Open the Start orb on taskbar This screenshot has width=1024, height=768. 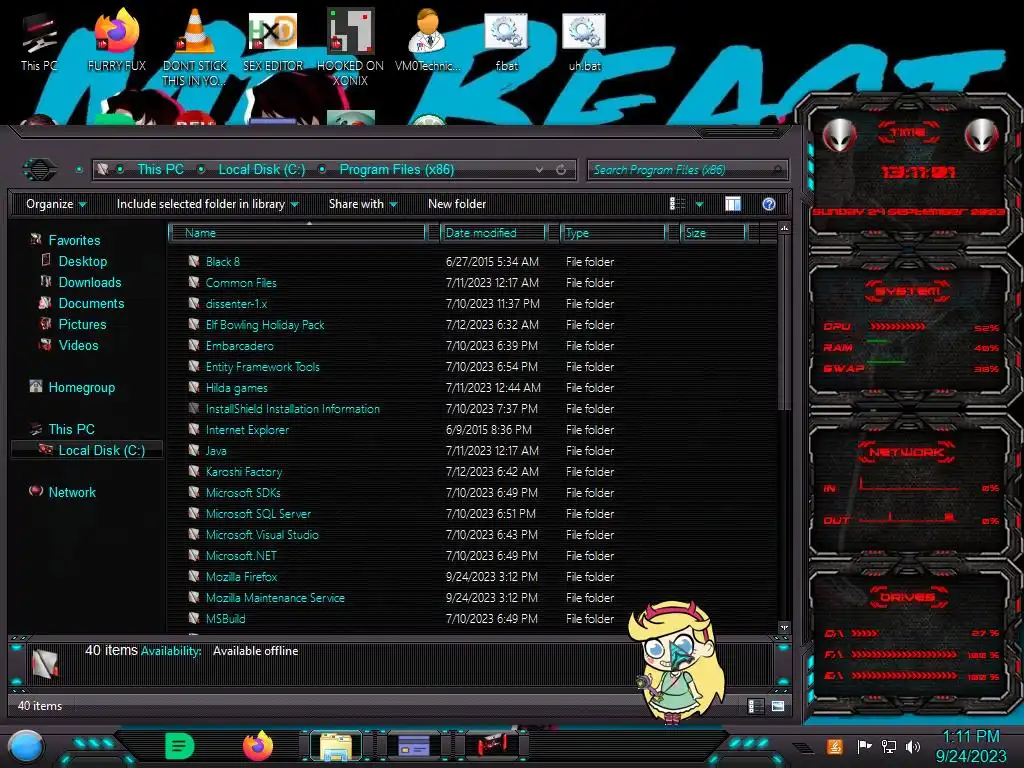pos(26,746)
